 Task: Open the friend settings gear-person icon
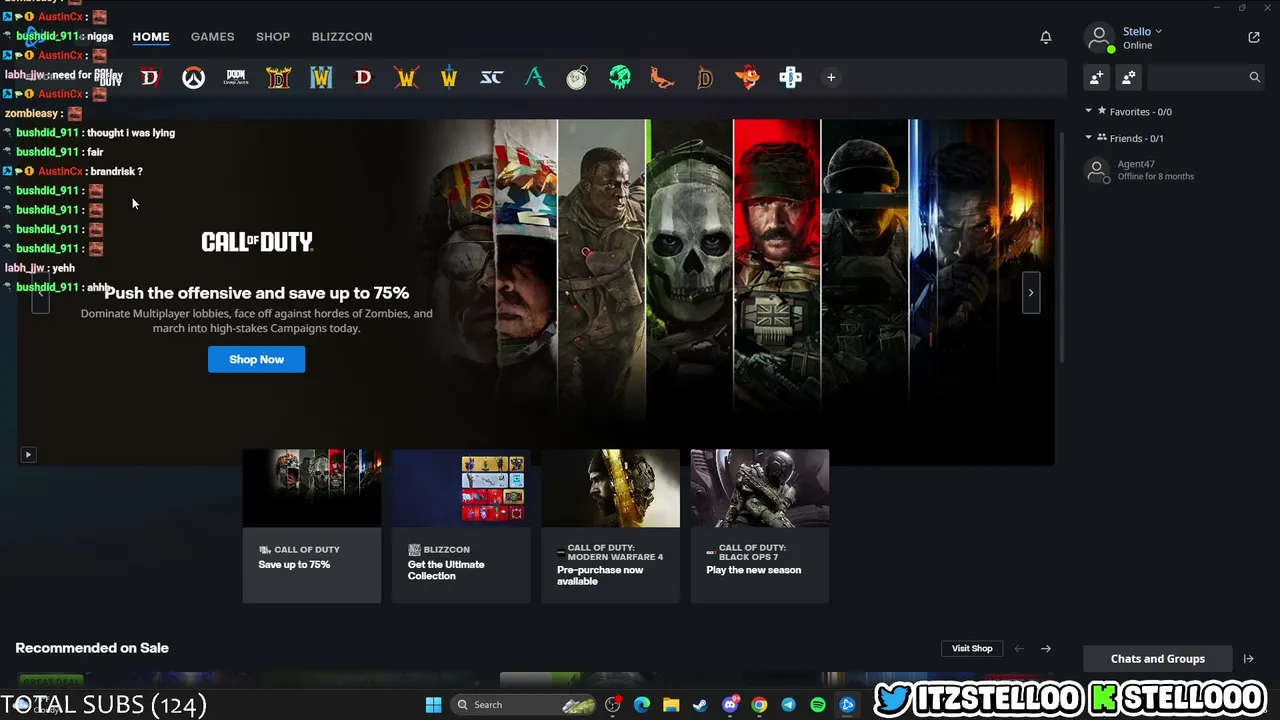point(1129,77)
